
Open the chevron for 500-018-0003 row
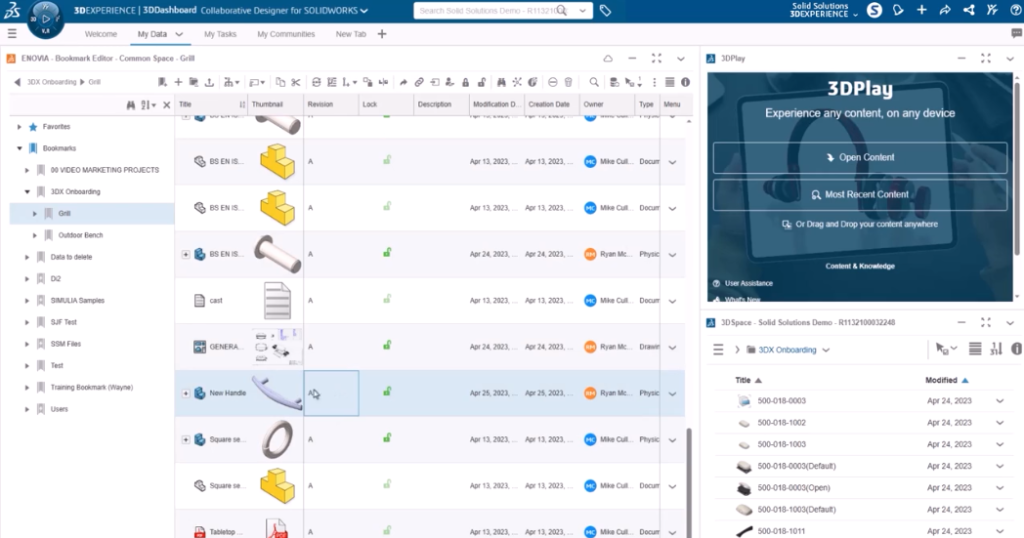click(x=1000, y=401)
